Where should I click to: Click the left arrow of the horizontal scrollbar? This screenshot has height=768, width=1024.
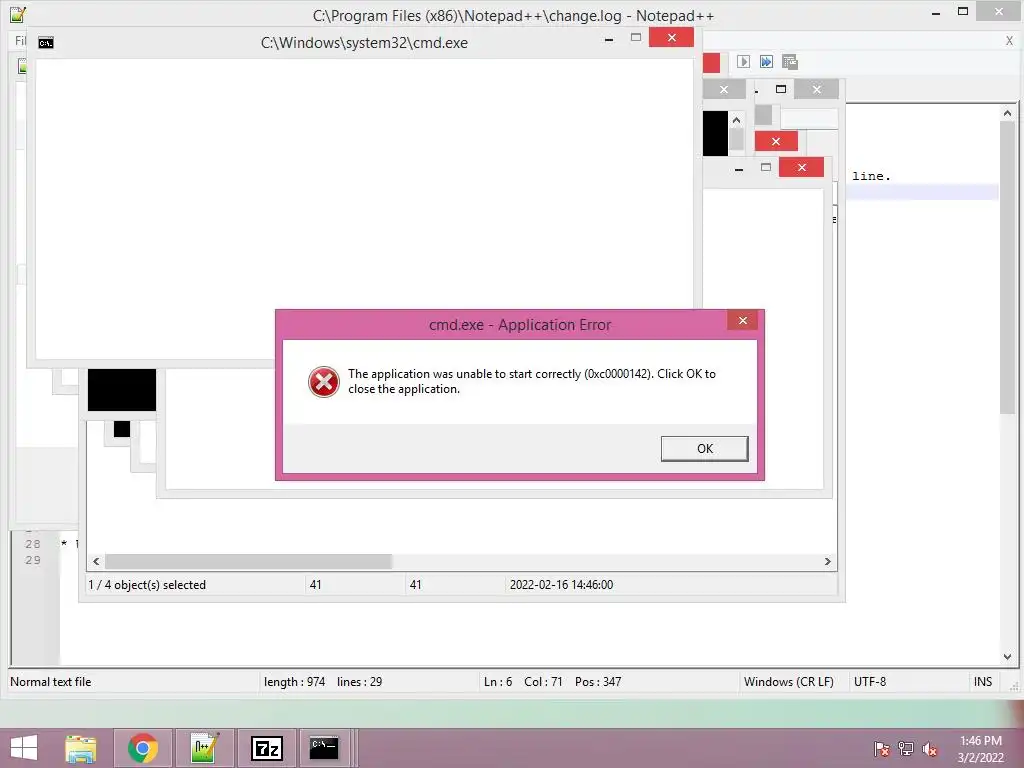pyautogui.click(x=96, y=562)
